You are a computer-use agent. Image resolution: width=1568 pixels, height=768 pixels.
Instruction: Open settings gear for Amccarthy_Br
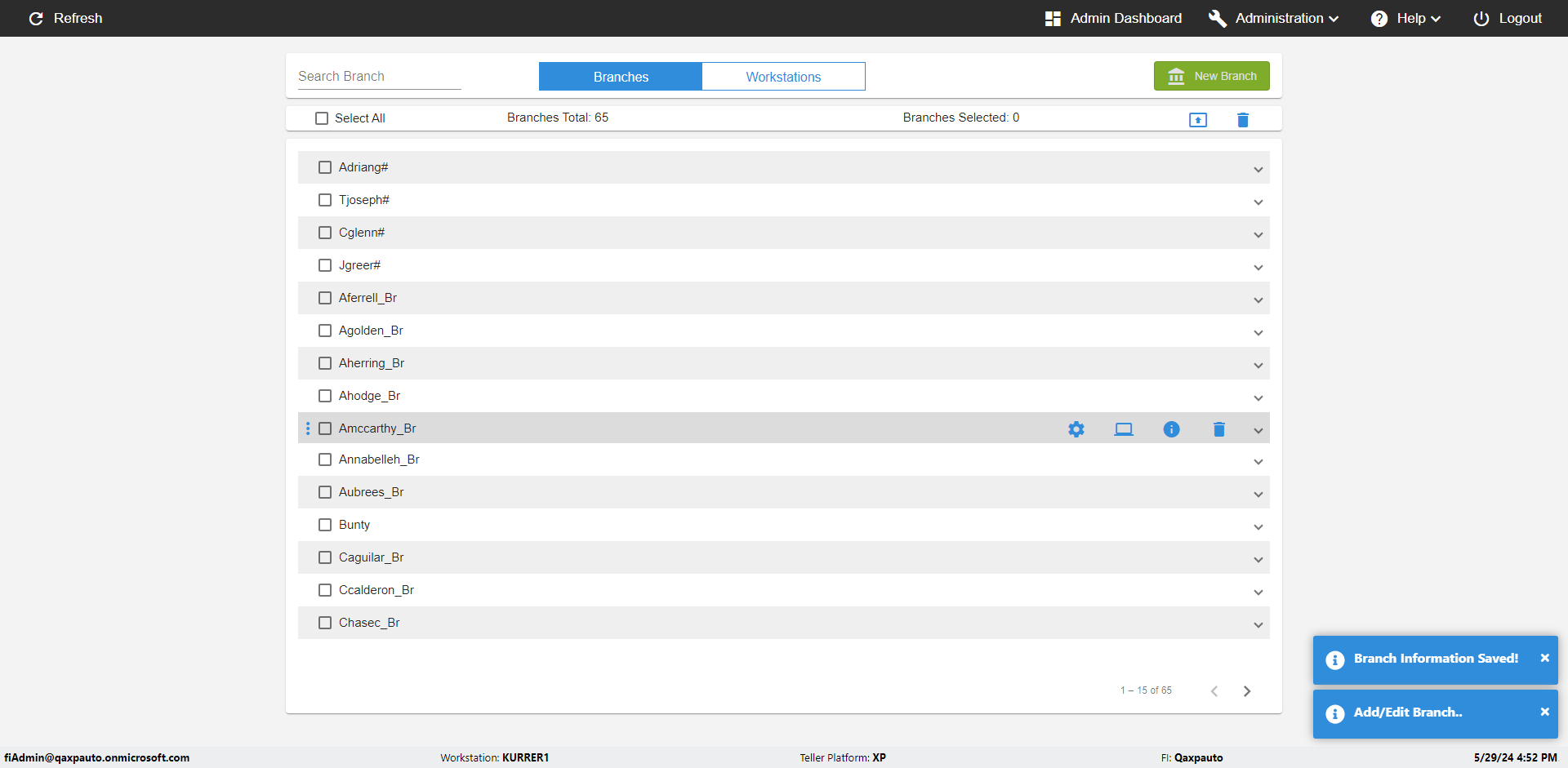point(1076,428)
